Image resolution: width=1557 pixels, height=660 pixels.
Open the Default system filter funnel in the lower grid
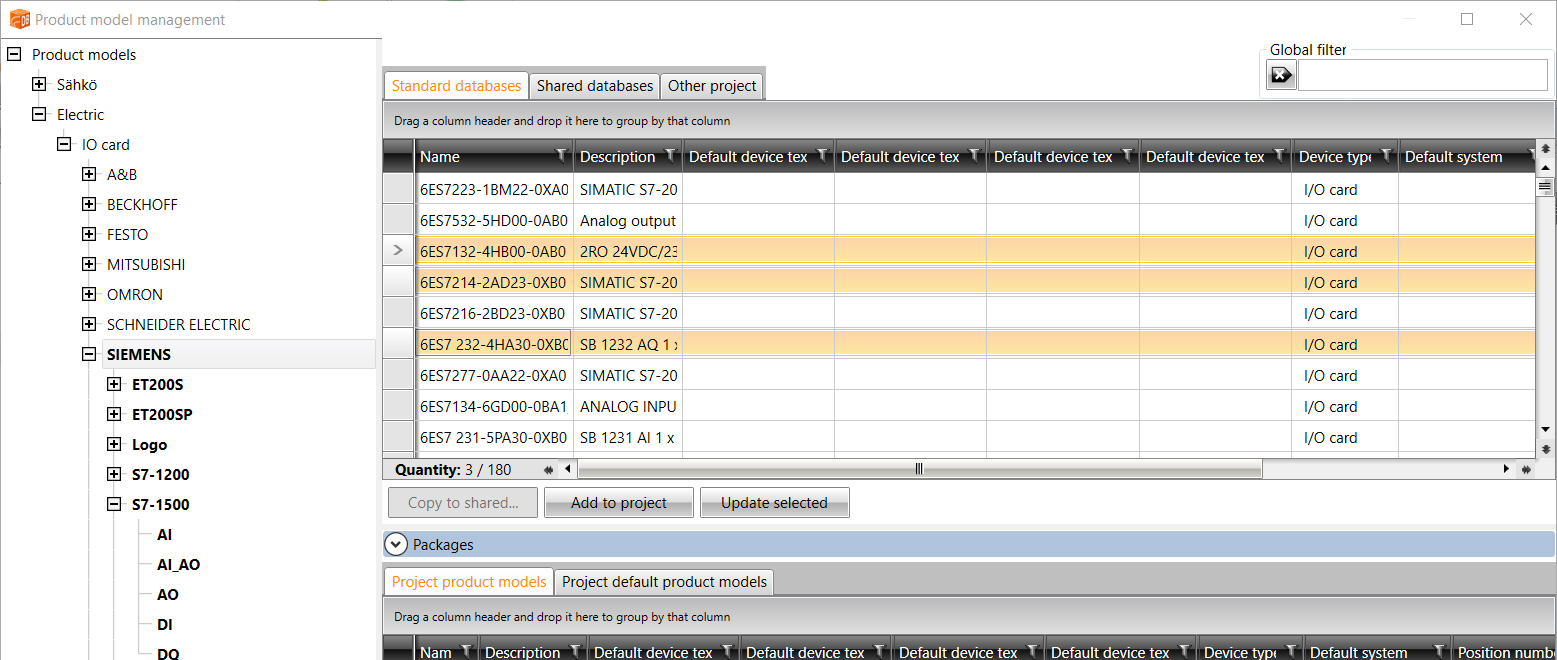coord(1439,650)
